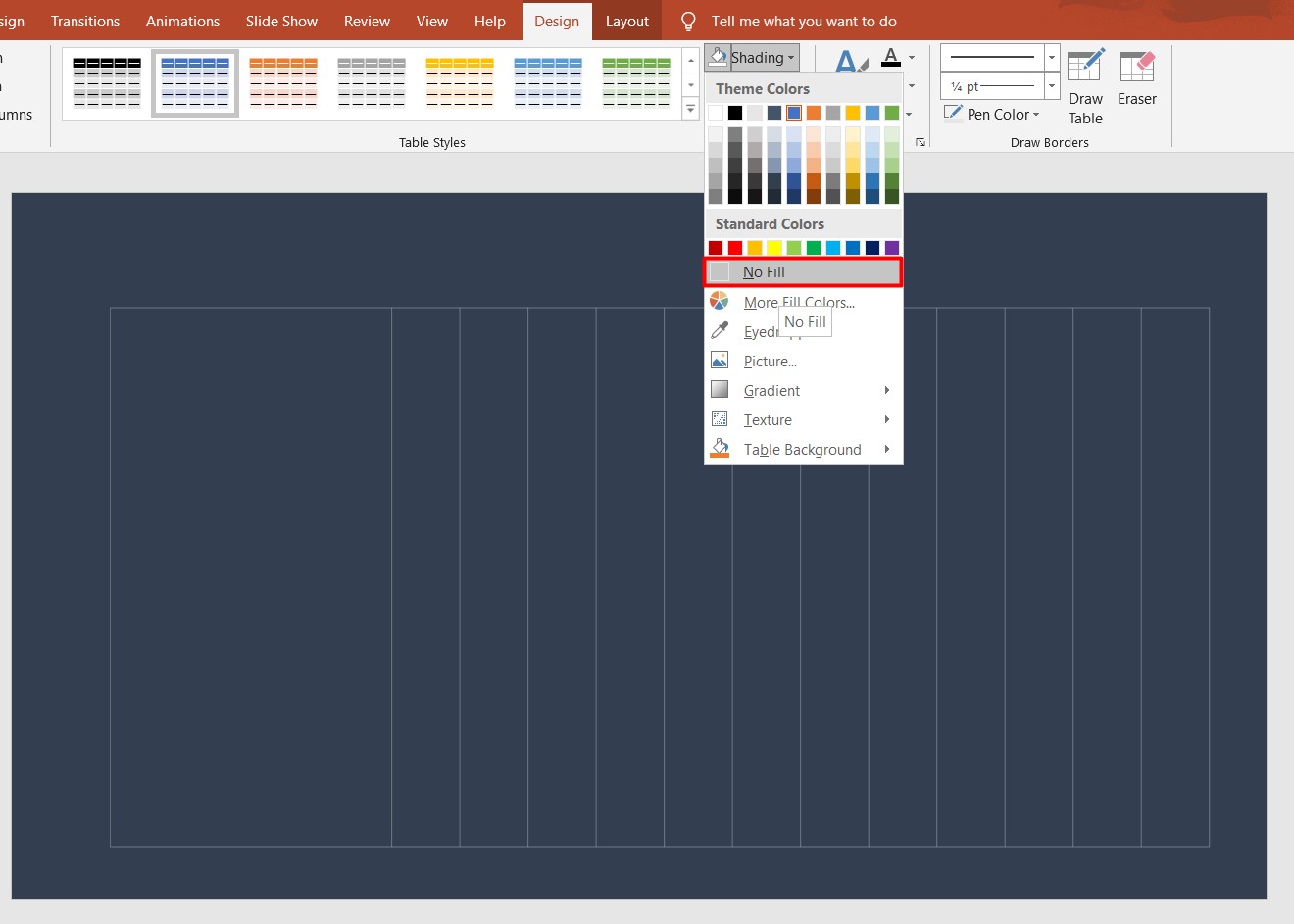Expand the Gradient submenu
Image resolution: width=1294 pixels, height=924 pixels.
(772, 390)
